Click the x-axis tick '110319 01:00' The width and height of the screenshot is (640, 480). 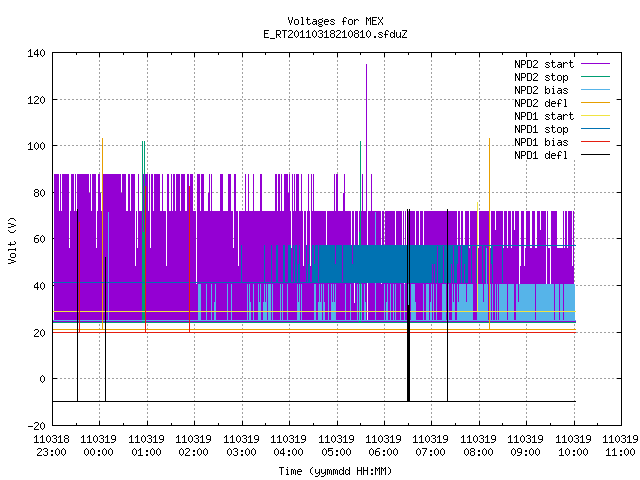click(x=147, y=446)
